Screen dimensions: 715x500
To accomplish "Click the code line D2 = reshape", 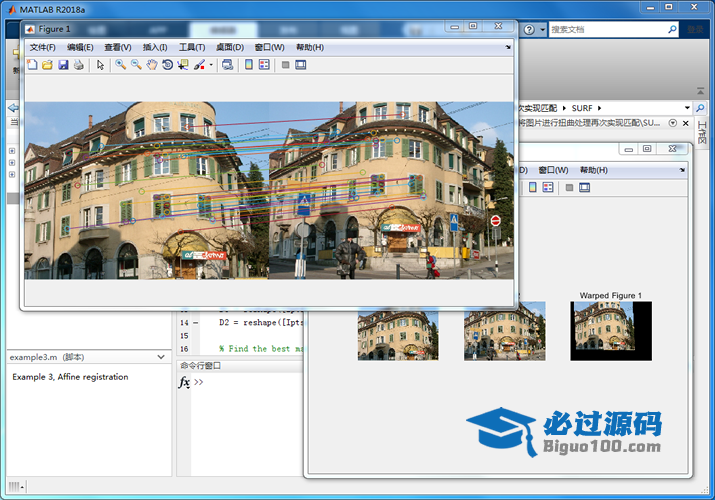I will click(260, 323).
